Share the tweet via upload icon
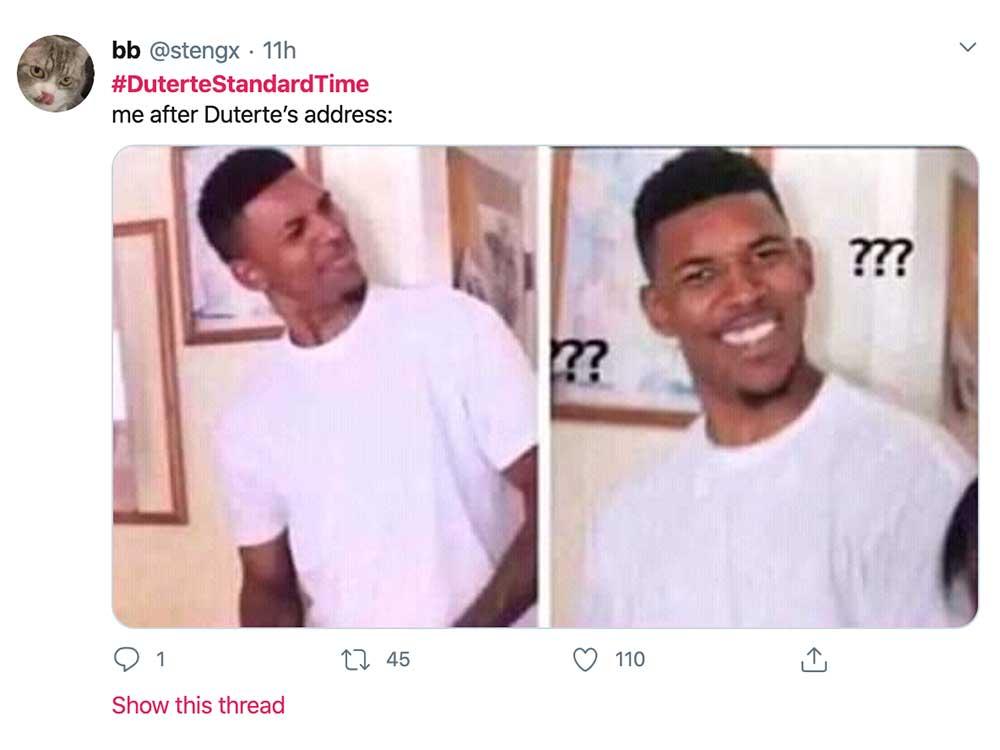 coord(814,660)
